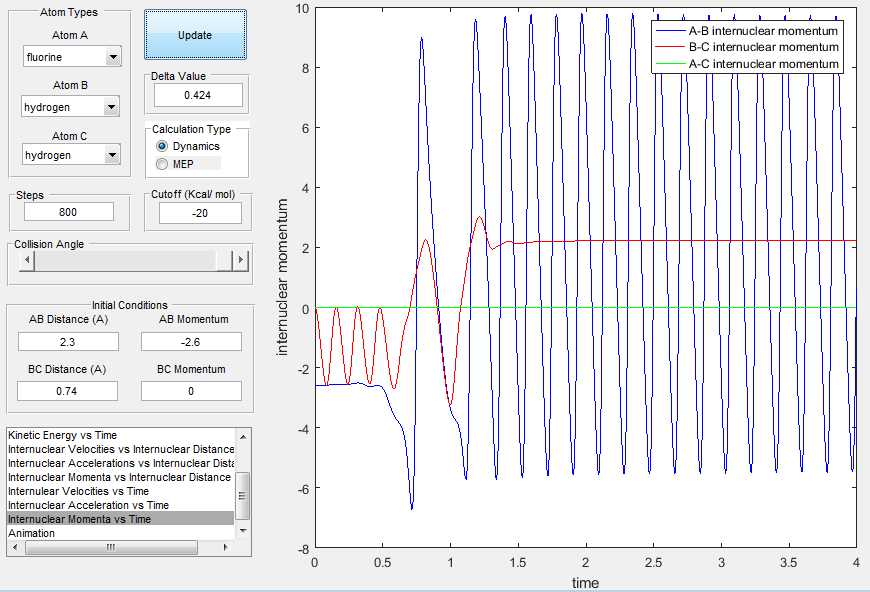Click plot list vertical scrollbar thumb
This screenshot has height=592, width=870.
coord(242,495)
